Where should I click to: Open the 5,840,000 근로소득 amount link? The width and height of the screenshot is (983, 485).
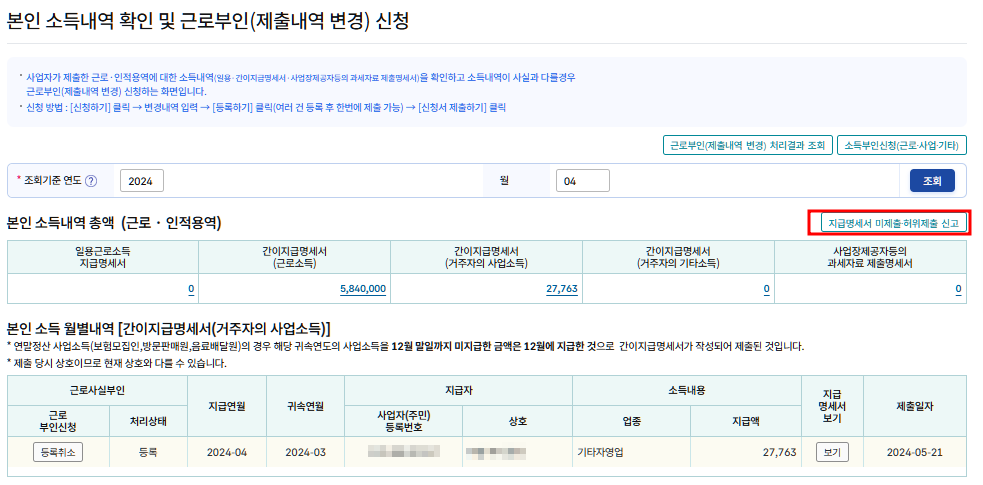click(x=363, y=289)
